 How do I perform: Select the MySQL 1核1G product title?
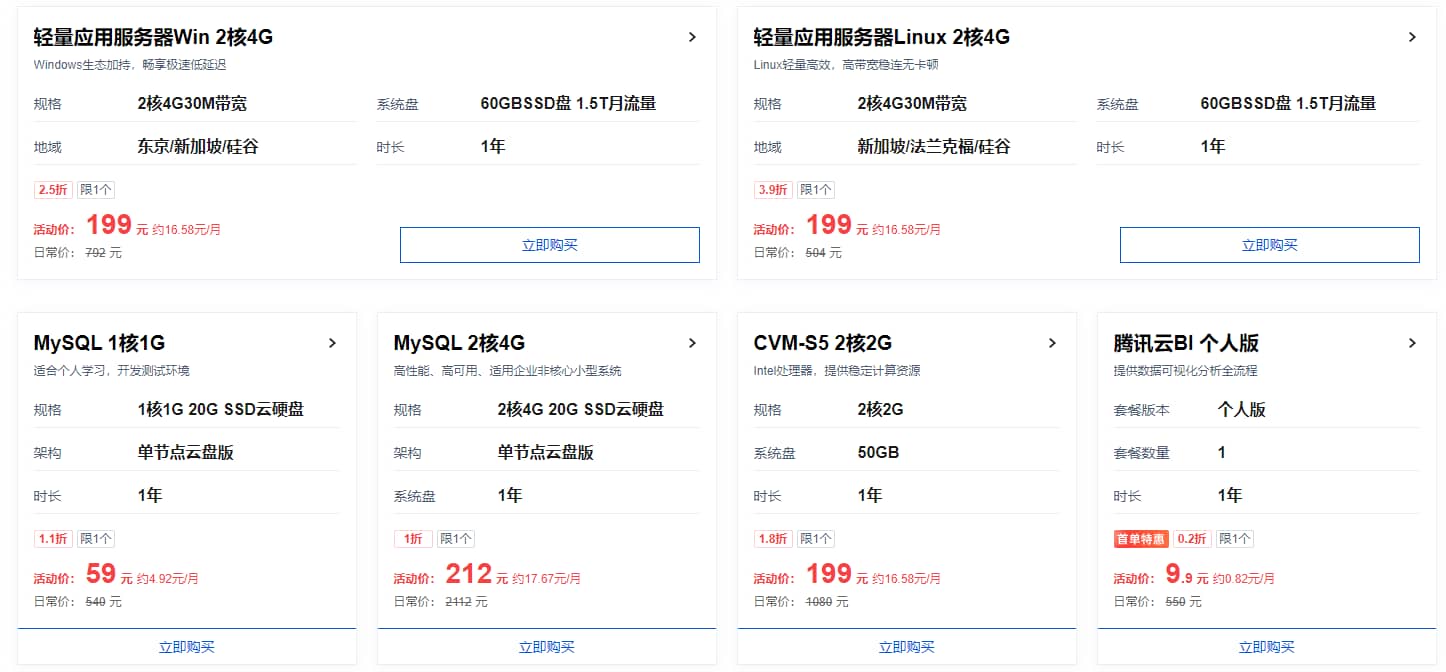[99, 343]
